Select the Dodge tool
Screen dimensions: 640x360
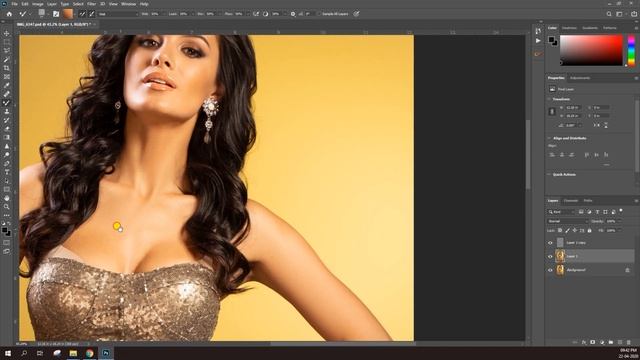(x=7, y=155)
